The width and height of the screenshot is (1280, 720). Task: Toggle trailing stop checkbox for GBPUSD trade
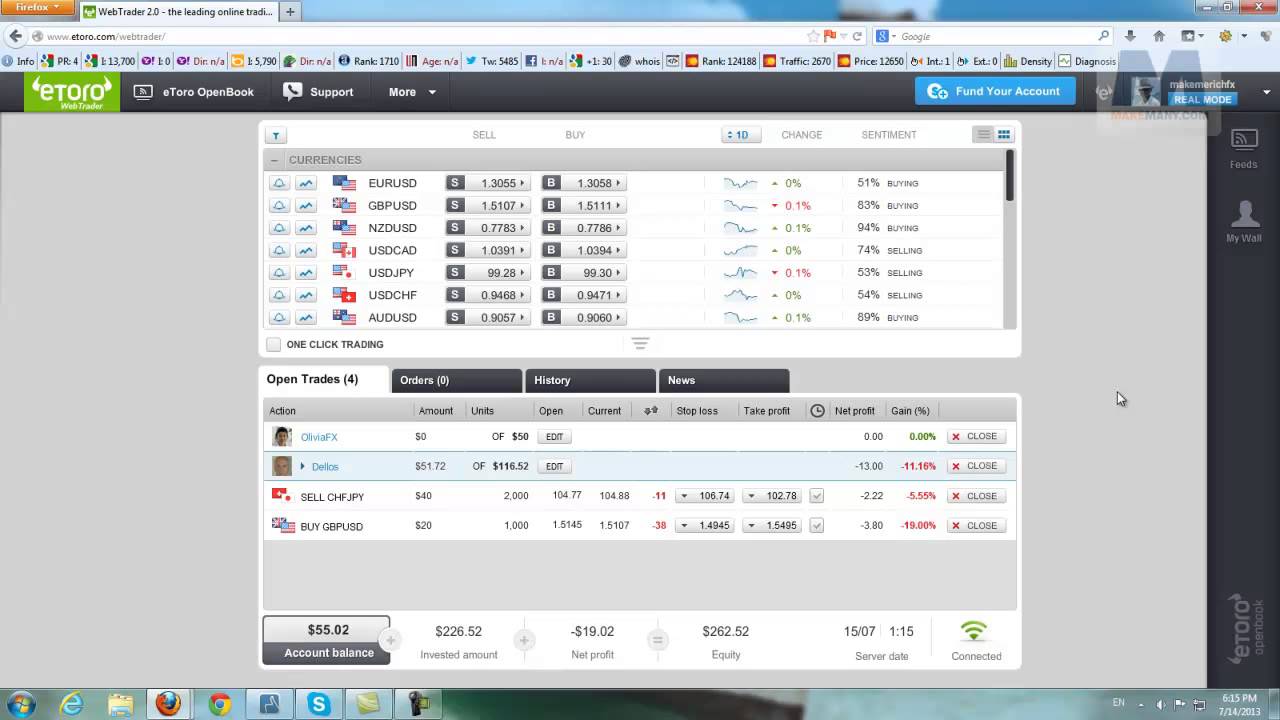(816, 526)
